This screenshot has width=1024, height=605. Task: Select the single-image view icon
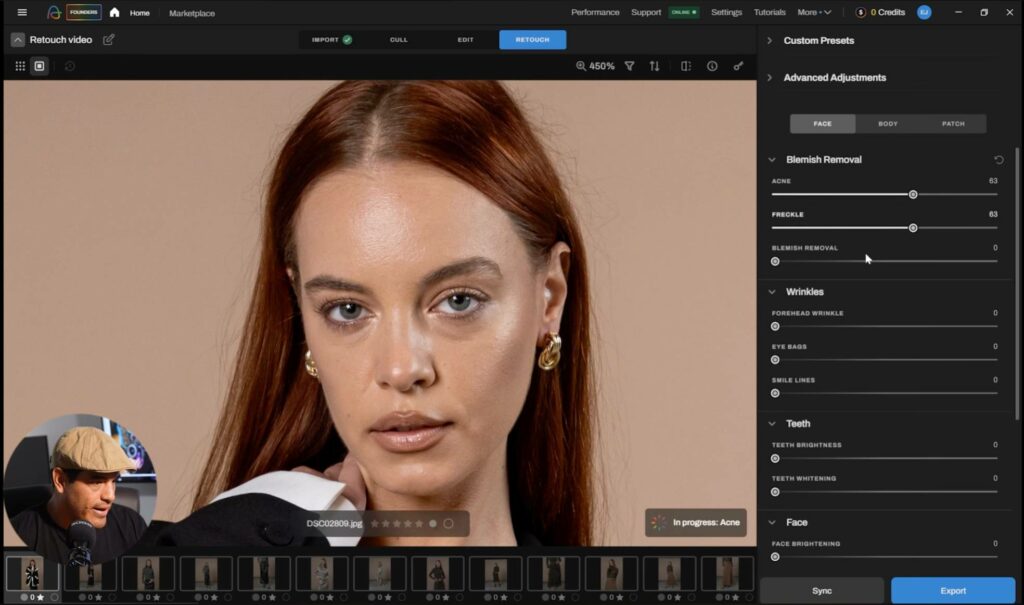41,66
